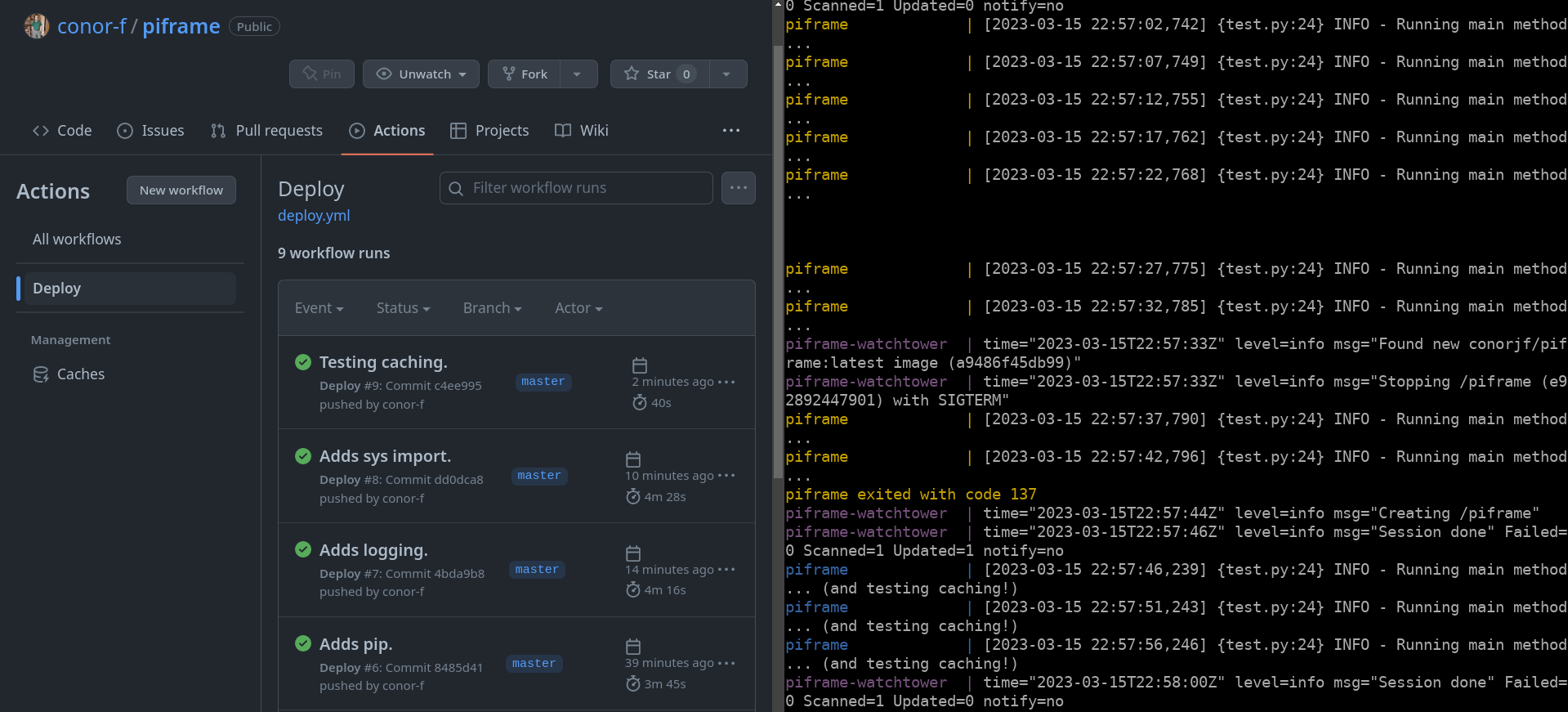Click the Star count badge showing 0

(686, 74)
